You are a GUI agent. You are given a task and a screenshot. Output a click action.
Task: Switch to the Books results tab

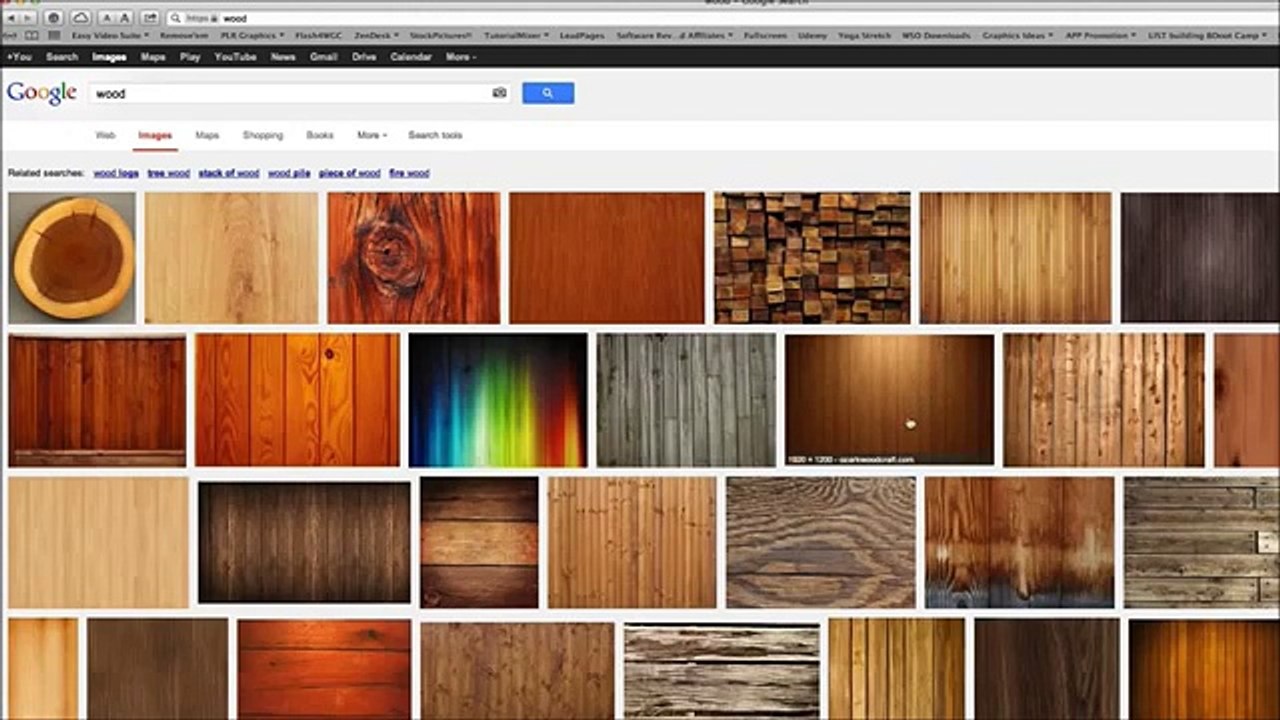pos(320,135)
